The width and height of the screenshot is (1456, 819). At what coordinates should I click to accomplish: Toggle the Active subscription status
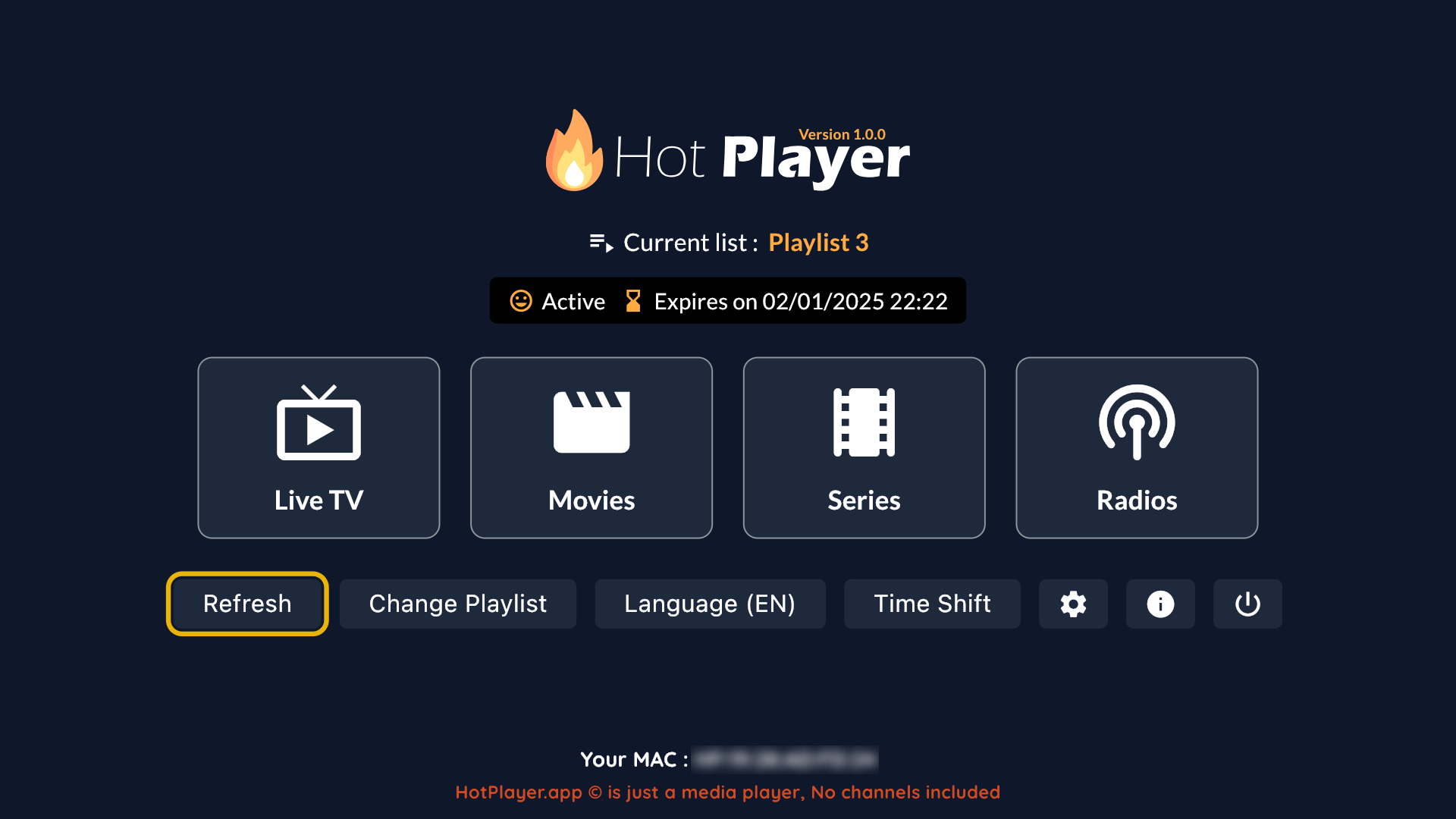click(555, 300)
